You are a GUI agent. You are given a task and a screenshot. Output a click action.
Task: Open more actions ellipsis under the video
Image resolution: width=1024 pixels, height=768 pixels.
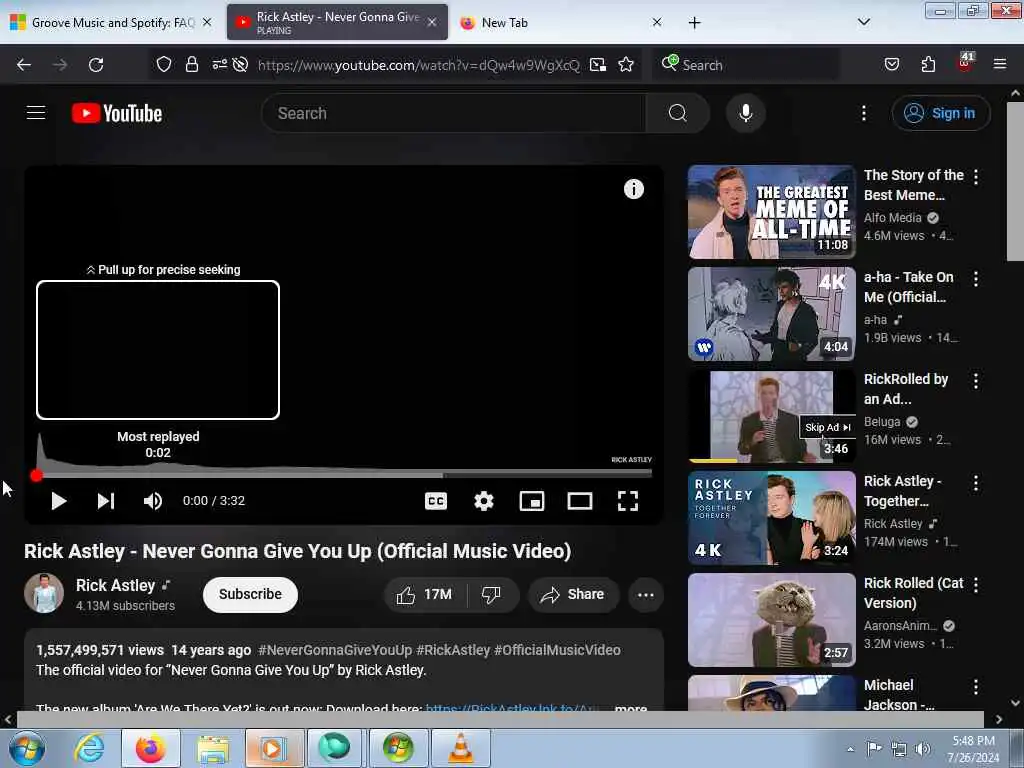coord(645,594)
